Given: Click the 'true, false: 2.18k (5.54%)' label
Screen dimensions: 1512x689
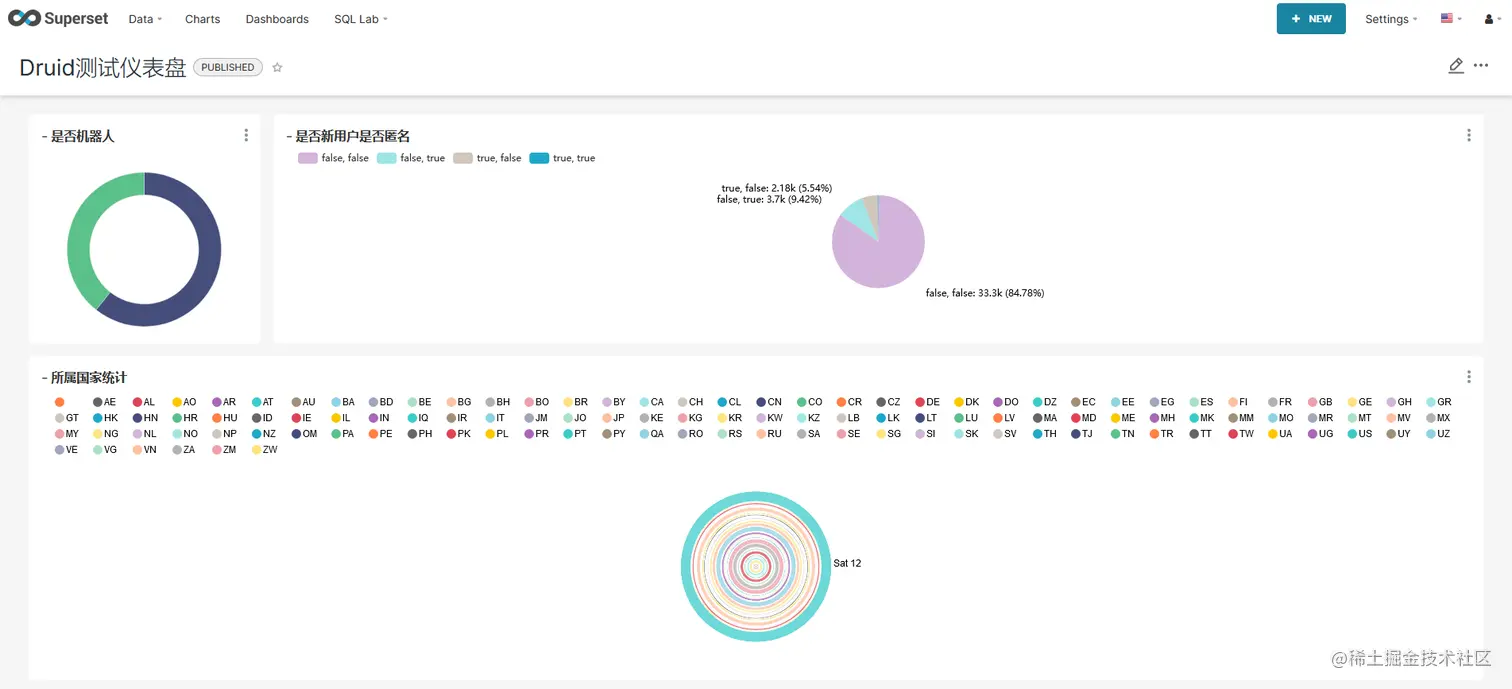Looking at the screenshot, I should click(777, 188).
